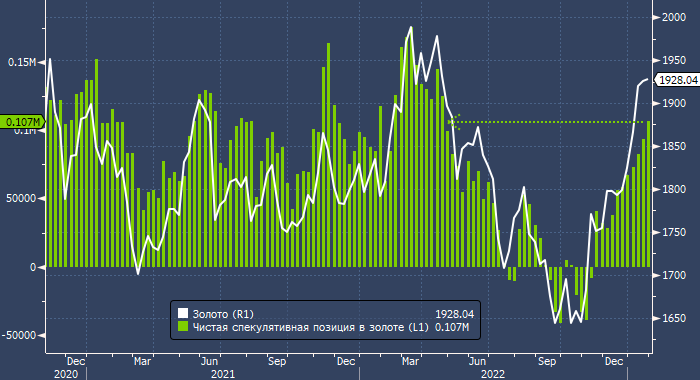The width and height of the screenshot is (700, 380).
Task: Click the Sep label right of 2022
Action: (x=547, y=361)
